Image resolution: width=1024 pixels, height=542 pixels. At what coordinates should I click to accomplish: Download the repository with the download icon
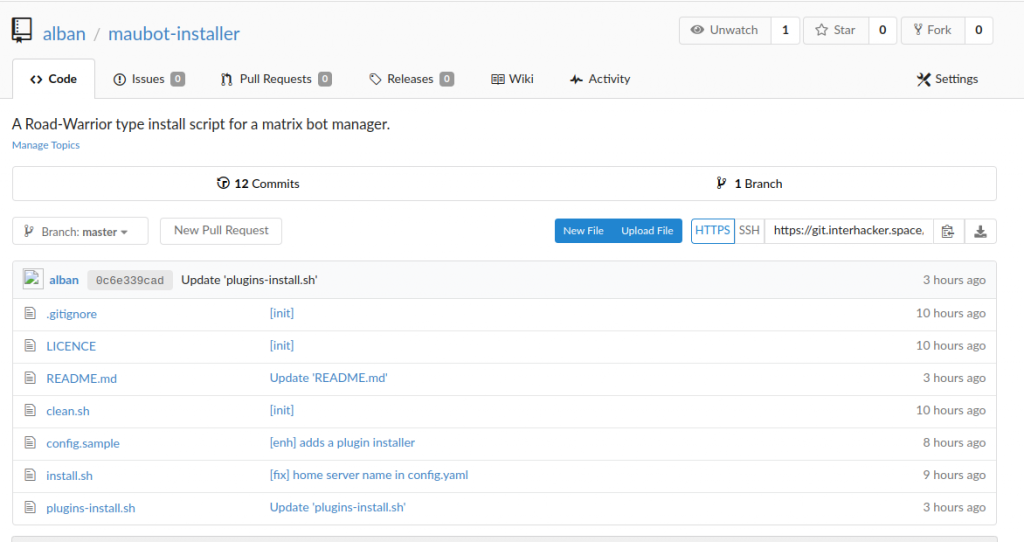pos(980,231)
